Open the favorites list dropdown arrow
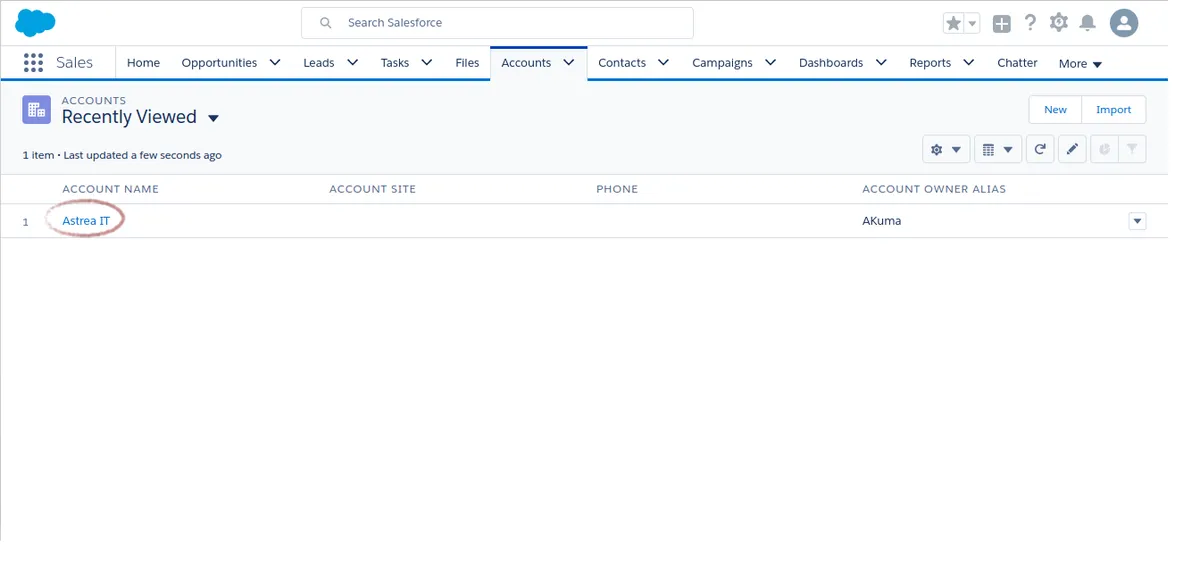This screenshot has height=571, width=1200. (972, 23)
